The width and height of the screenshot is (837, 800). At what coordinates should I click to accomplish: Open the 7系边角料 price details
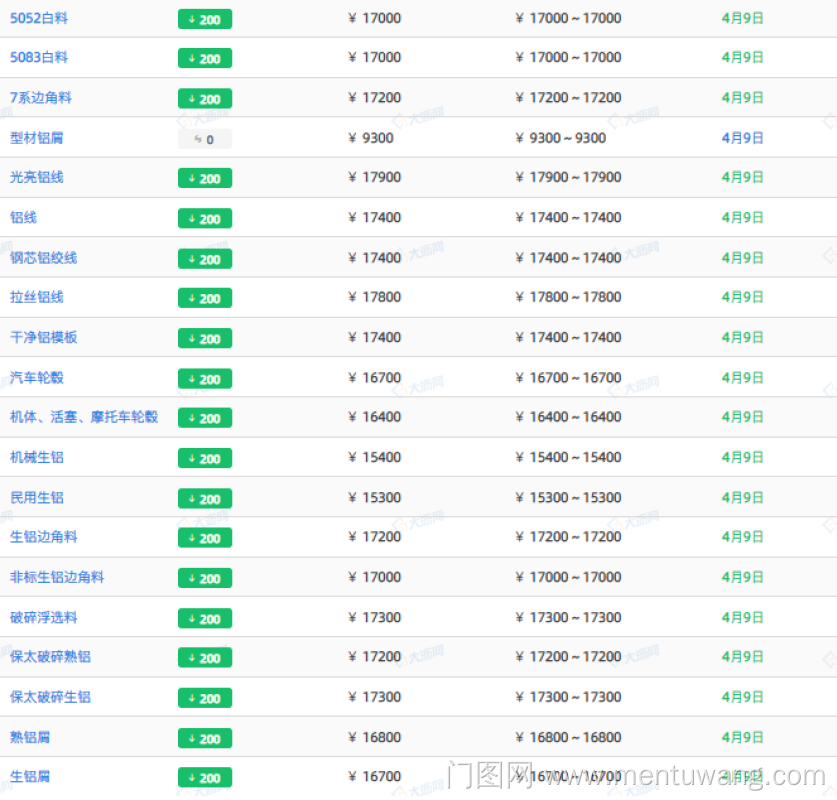(x=41, y=98)
